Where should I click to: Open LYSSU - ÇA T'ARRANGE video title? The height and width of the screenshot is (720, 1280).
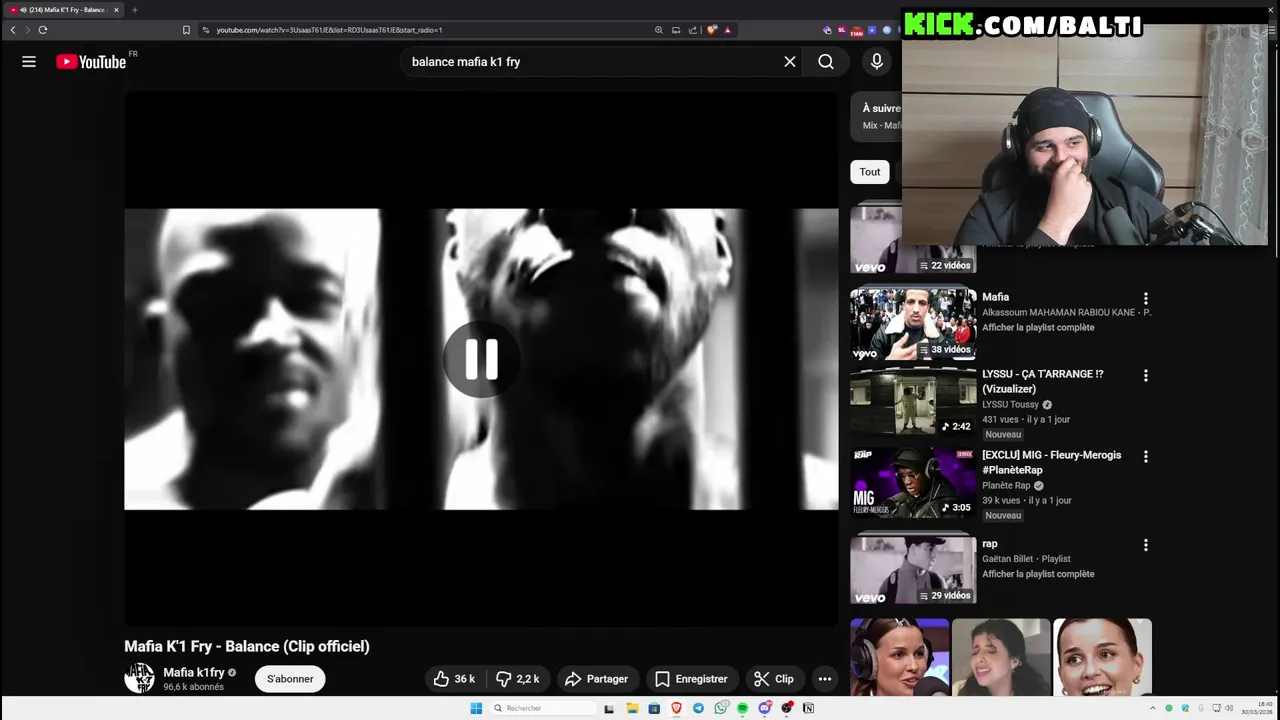point(1043,381)
